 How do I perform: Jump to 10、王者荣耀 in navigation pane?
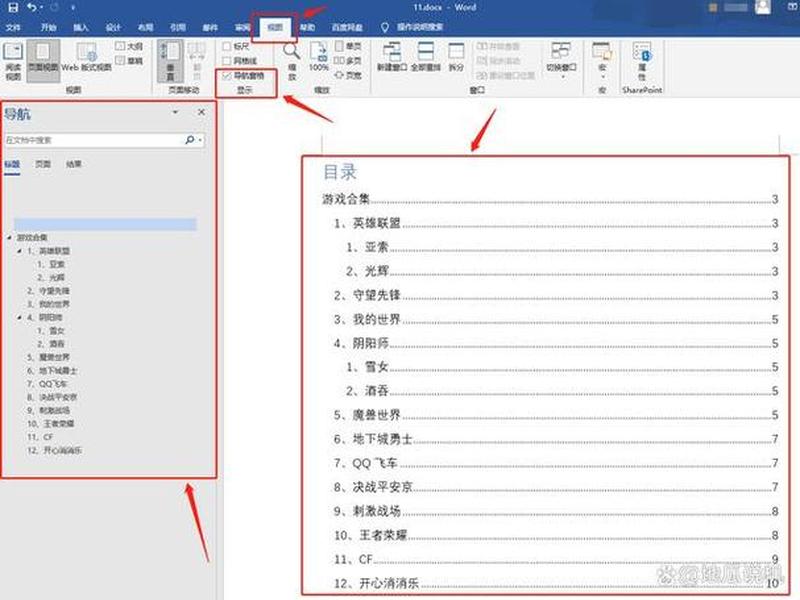(x=51, y=423)
